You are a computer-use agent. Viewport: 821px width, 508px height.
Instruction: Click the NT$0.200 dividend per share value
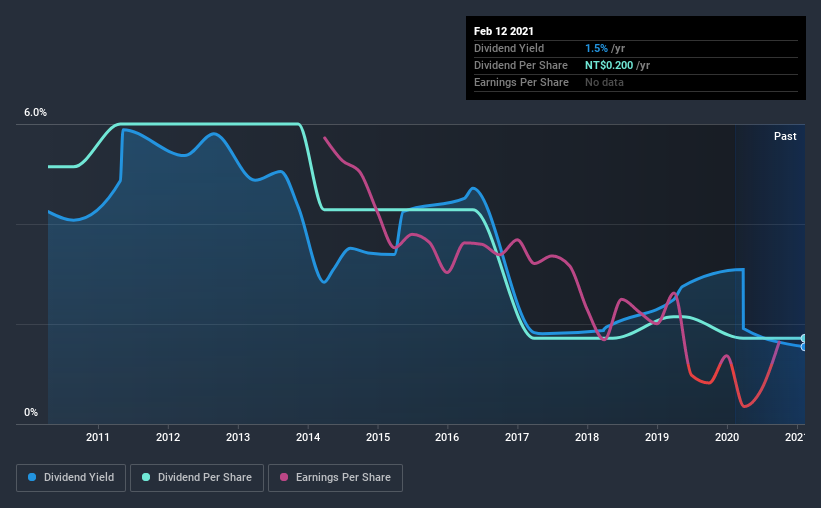pyautogui.click(x=609, y=65)
